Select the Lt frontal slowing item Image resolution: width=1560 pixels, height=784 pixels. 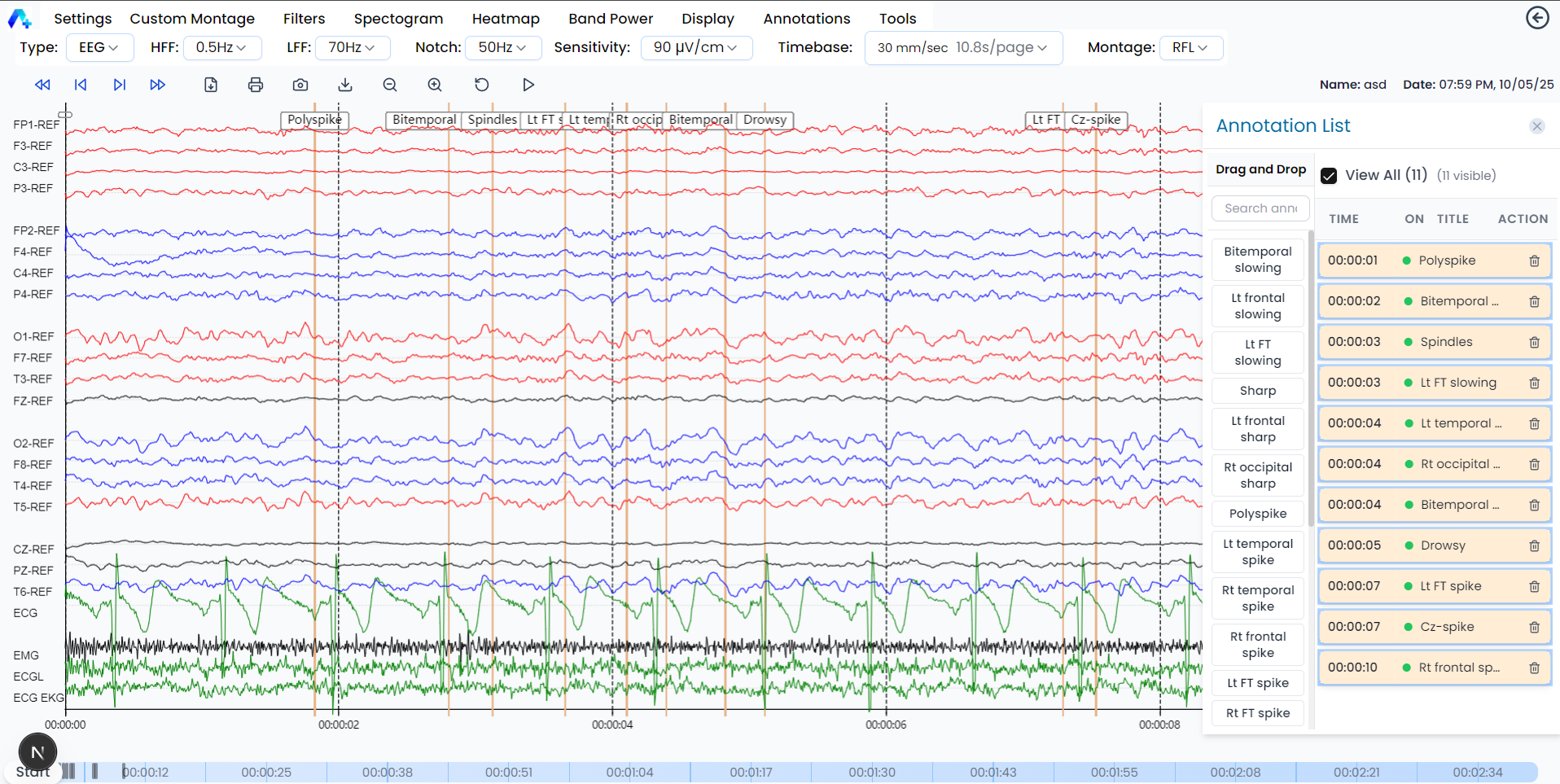pyautogui.click(x=1258, y=306)
